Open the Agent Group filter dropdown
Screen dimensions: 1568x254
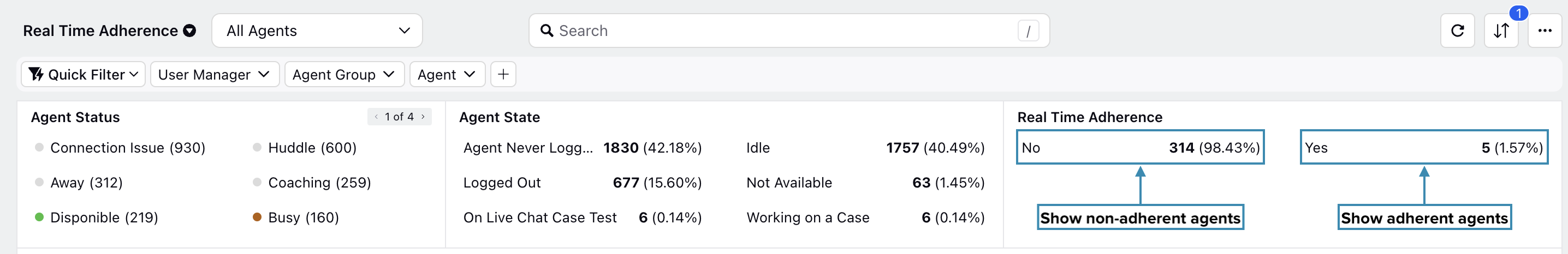pos(344,74)
